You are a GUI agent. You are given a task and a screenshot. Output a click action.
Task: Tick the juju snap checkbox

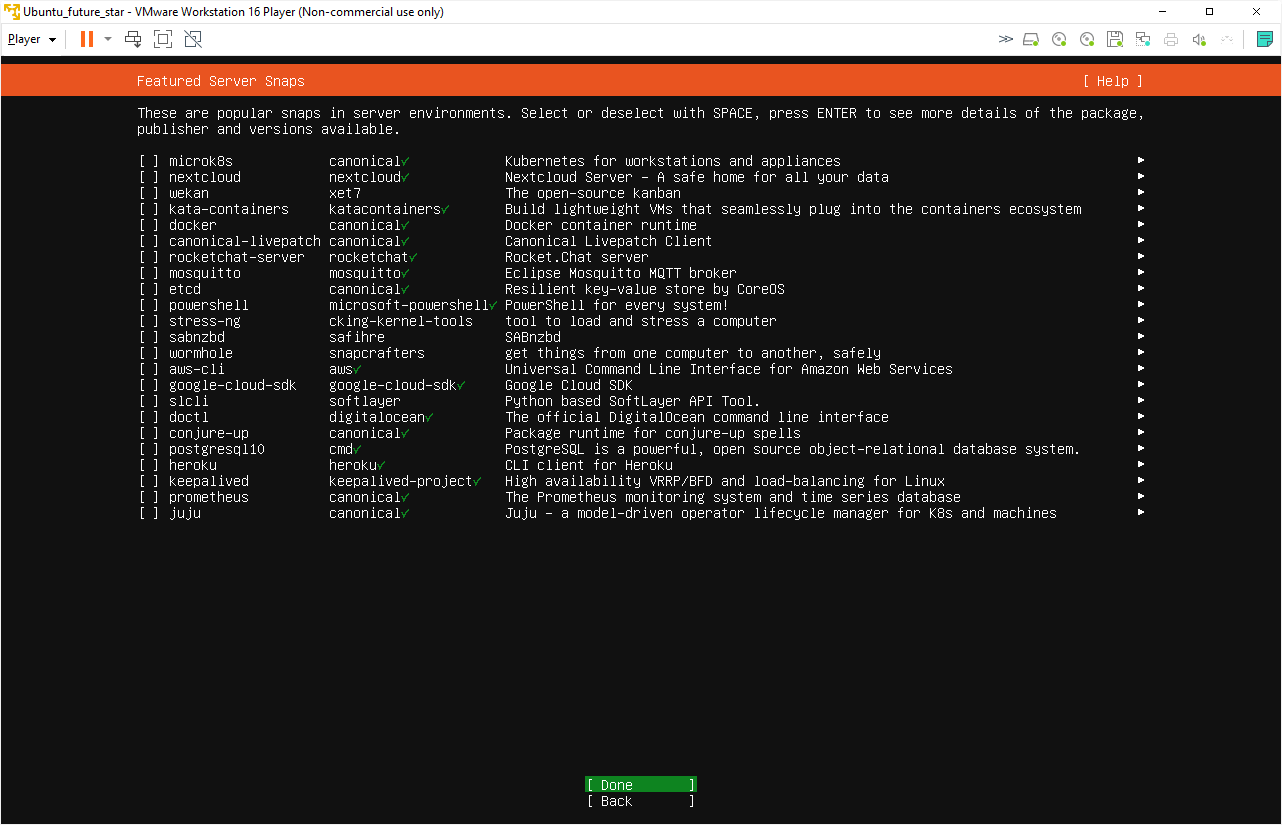coord(149,513)
